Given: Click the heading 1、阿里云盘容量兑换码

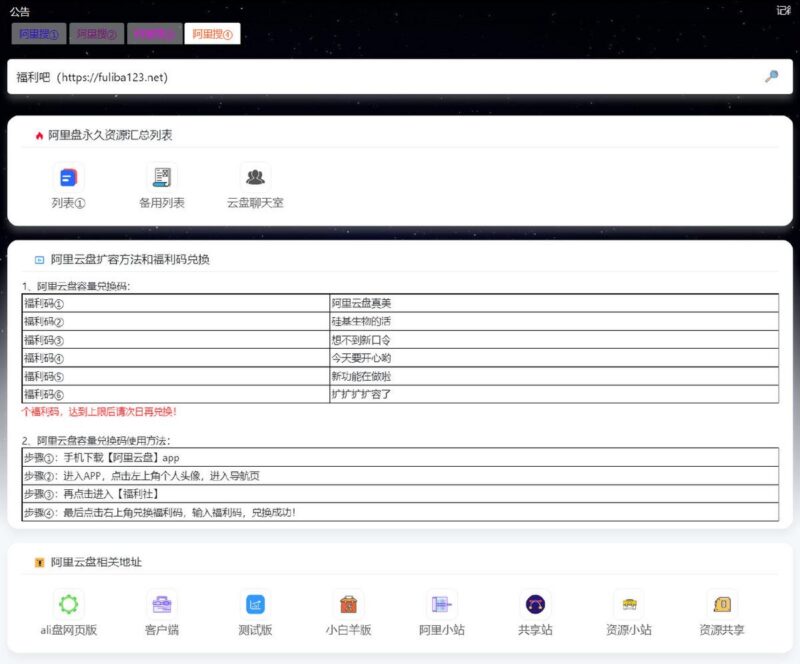Looking at the screenshot, I should [x=76, y=286].
